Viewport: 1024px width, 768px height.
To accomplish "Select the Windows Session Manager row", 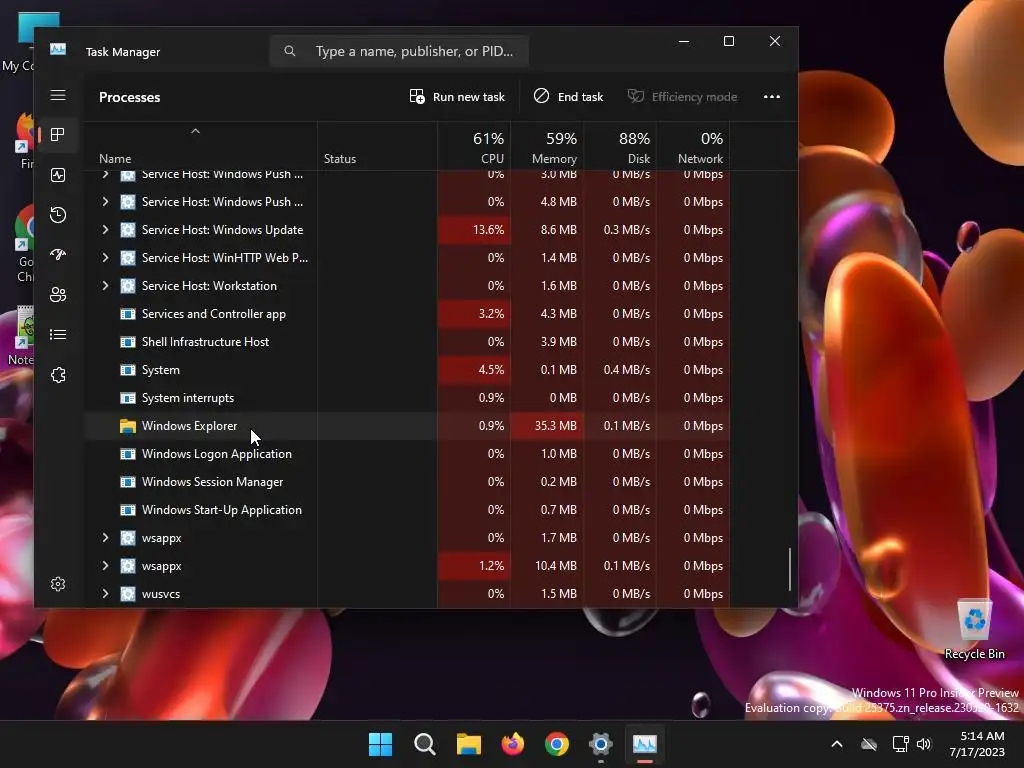I will click(x=407, y=482).
